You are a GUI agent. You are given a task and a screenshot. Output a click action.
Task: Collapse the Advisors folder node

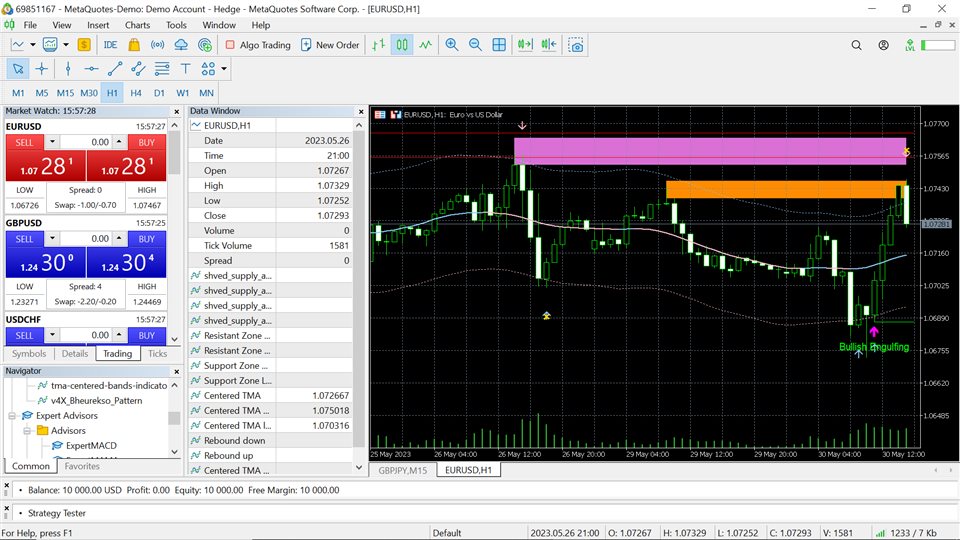coord(27,430)
